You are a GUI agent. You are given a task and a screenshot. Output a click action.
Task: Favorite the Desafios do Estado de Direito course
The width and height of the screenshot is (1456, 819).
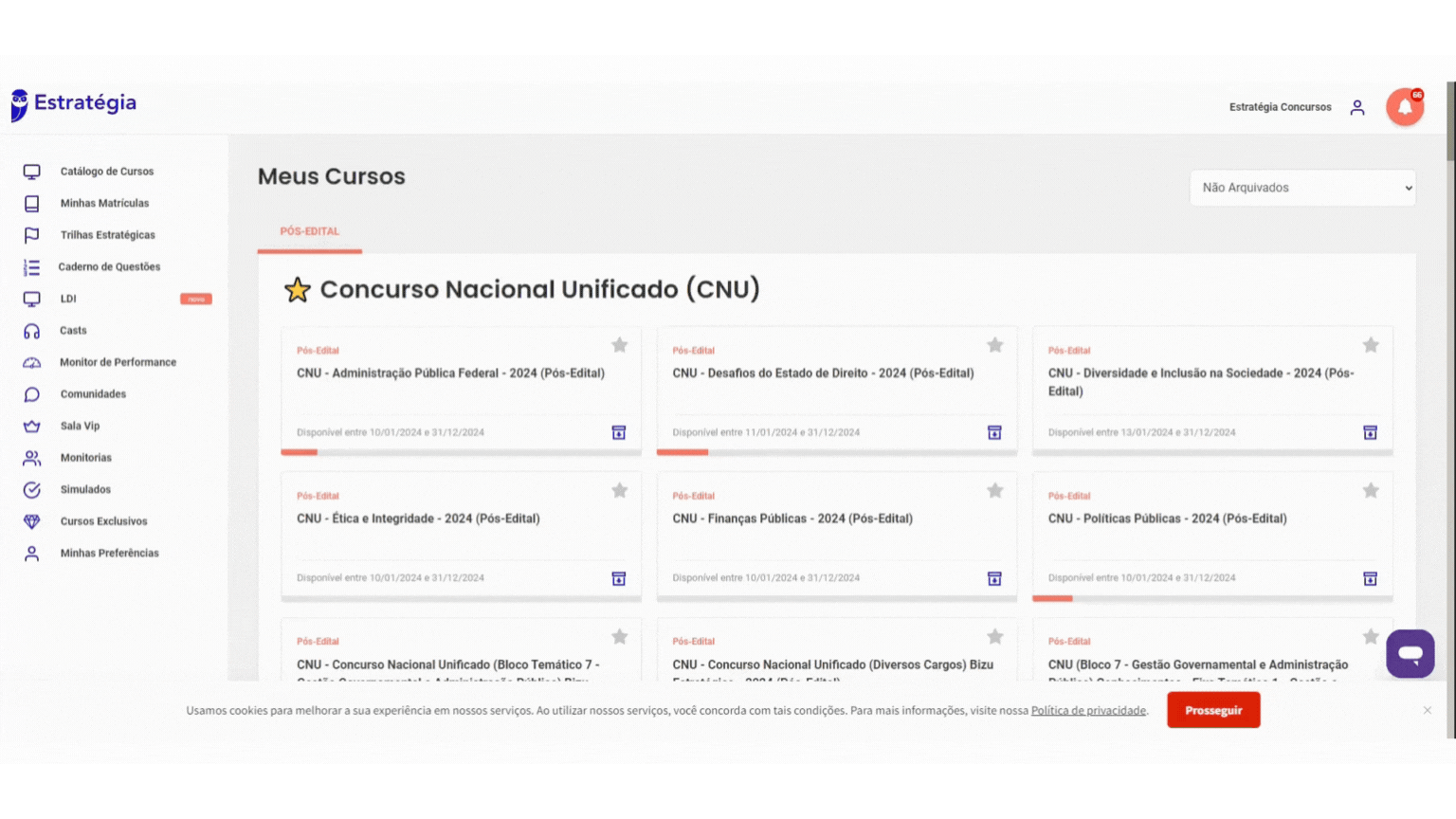994,345
